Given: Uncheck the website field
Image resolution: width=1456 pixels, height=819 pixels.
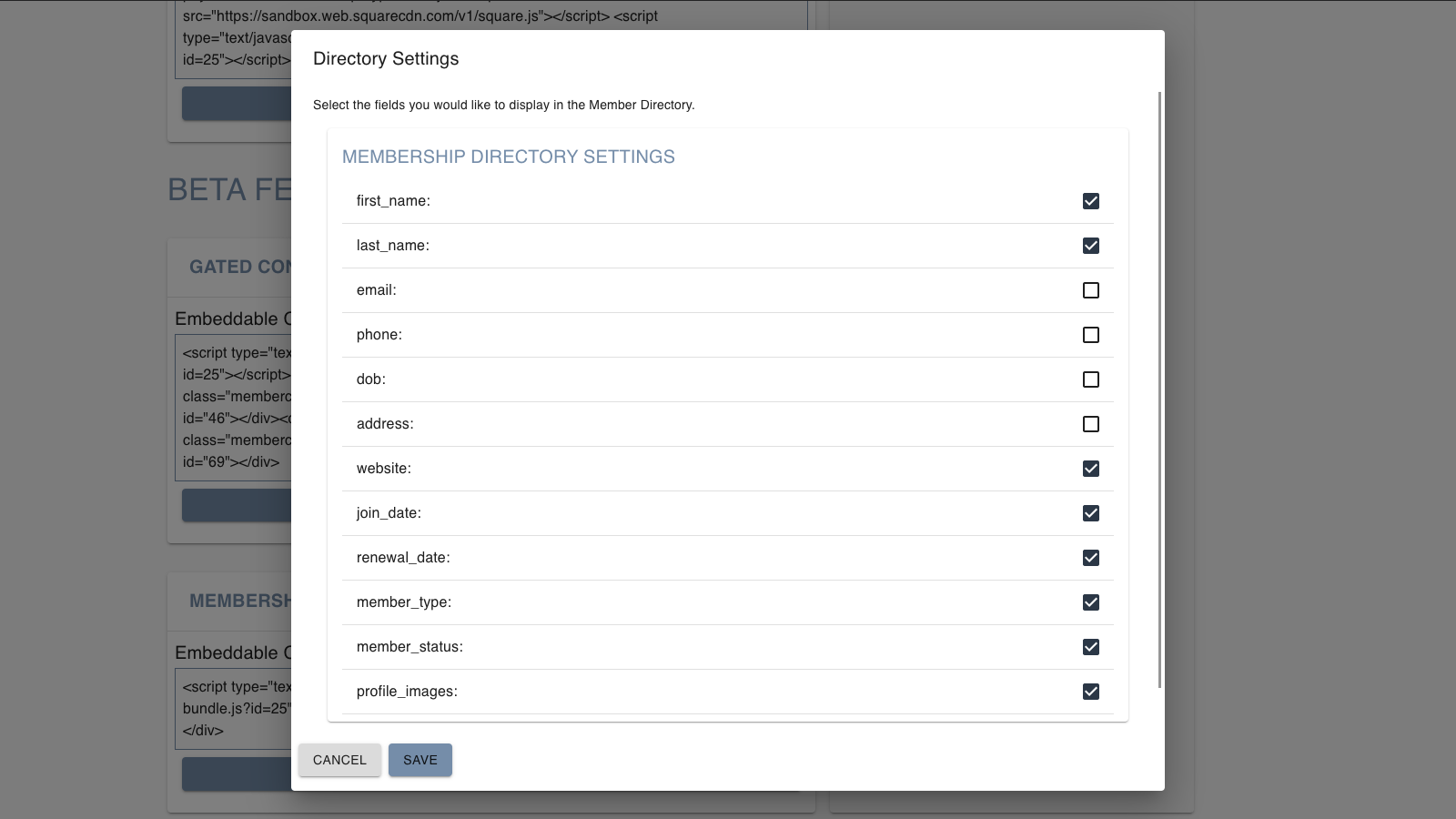Looking at the screenshot, I should [1090, 468].
